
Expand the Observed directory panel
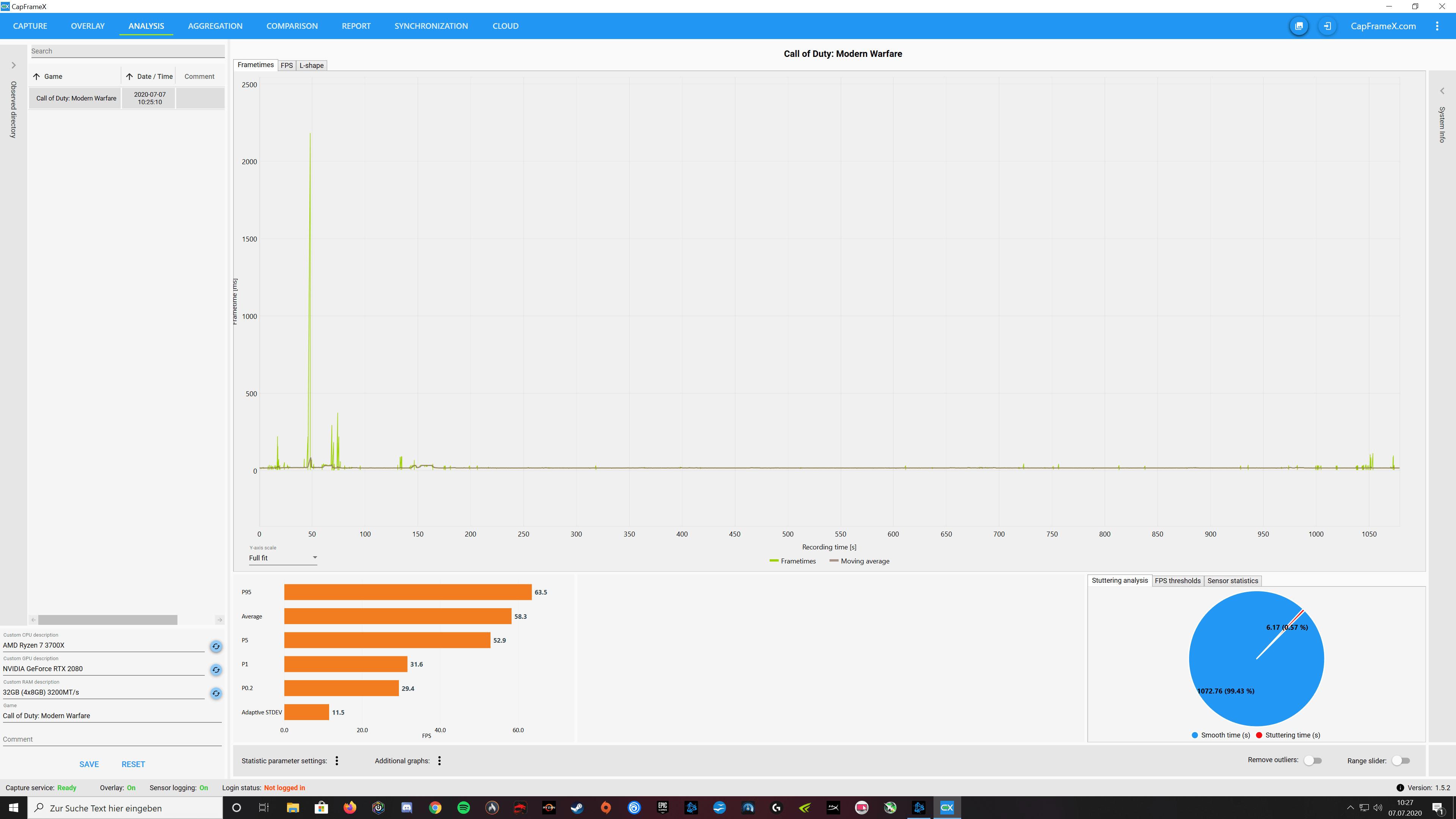pos(14,66)
